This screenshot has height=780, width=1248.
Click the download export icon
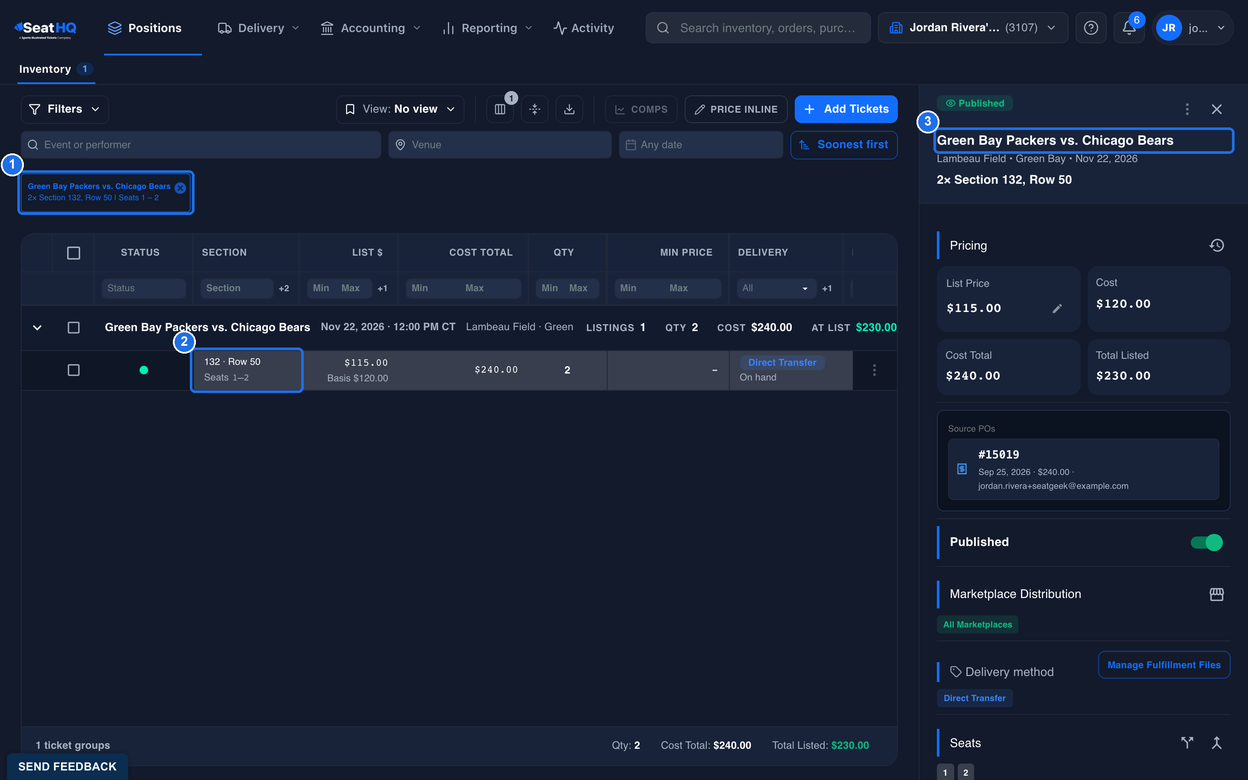(x=569, y=109)
